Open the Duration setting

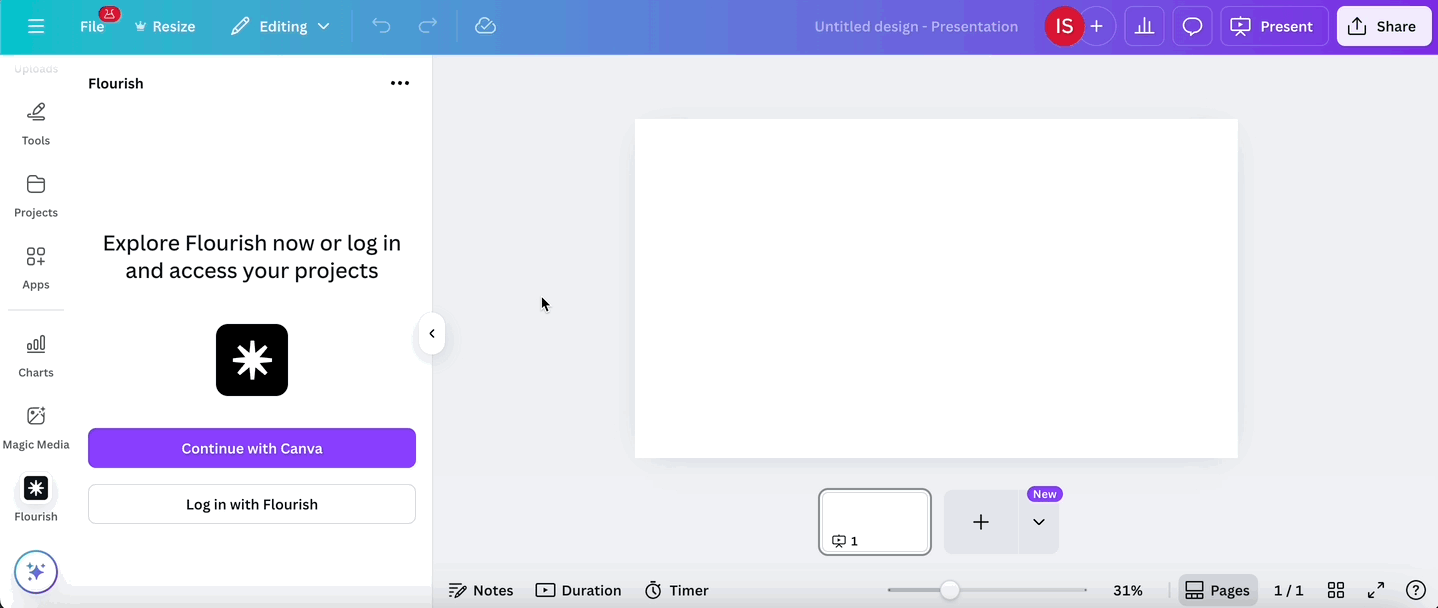coord(579,590)
